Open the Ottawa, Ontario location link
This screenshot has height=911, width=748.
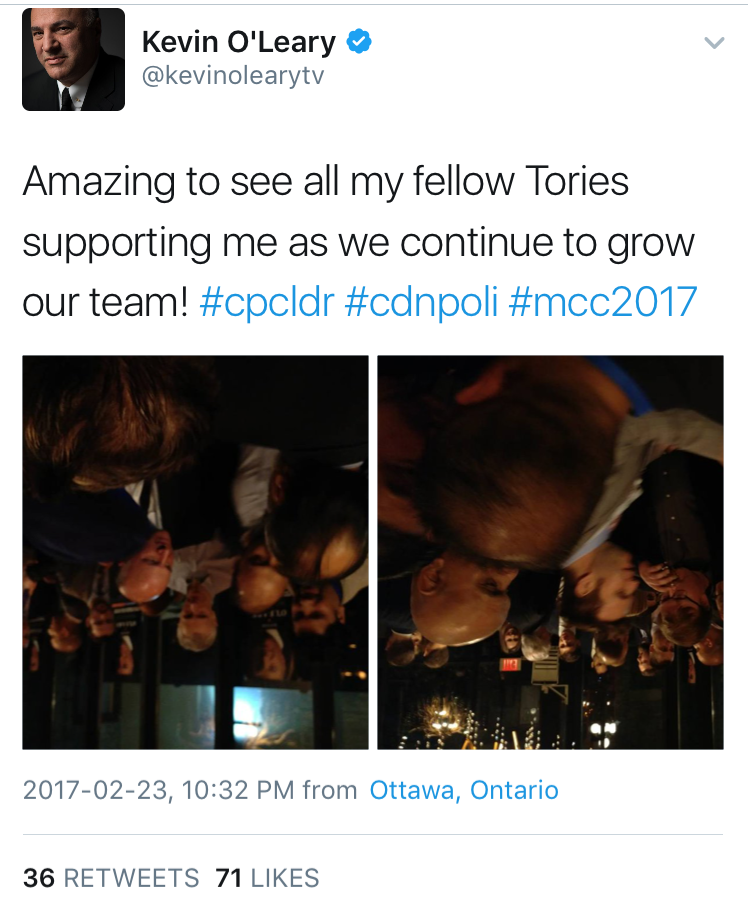tap(464, 790)
